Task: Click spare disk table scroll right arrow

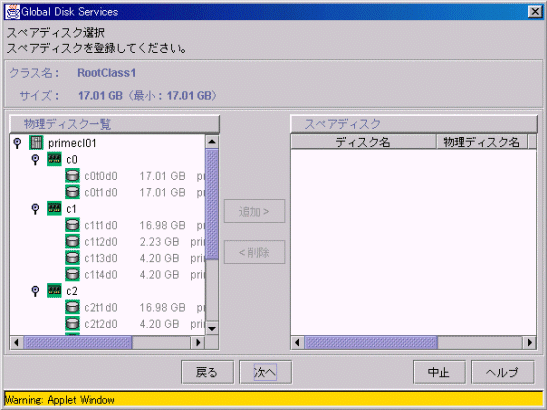Action: [530, 343]
